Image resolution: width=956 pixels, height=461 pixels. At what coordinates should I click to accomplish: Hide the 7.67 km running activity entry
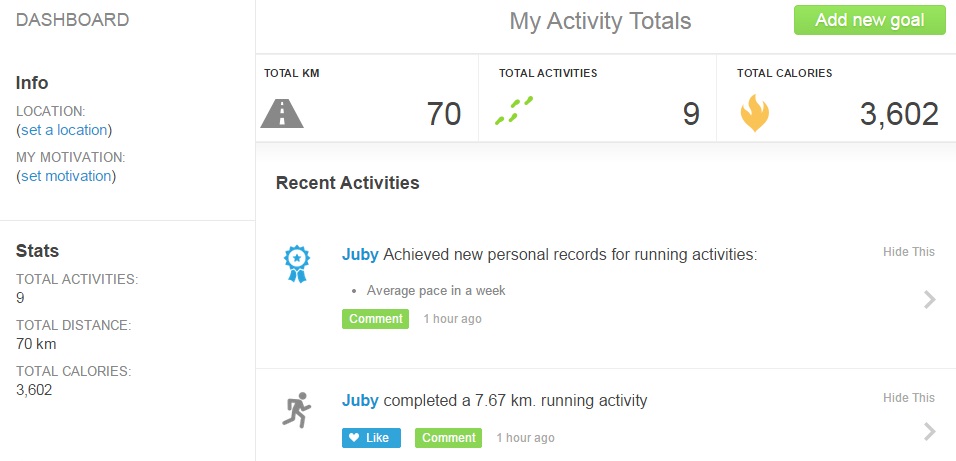[908, 398]
